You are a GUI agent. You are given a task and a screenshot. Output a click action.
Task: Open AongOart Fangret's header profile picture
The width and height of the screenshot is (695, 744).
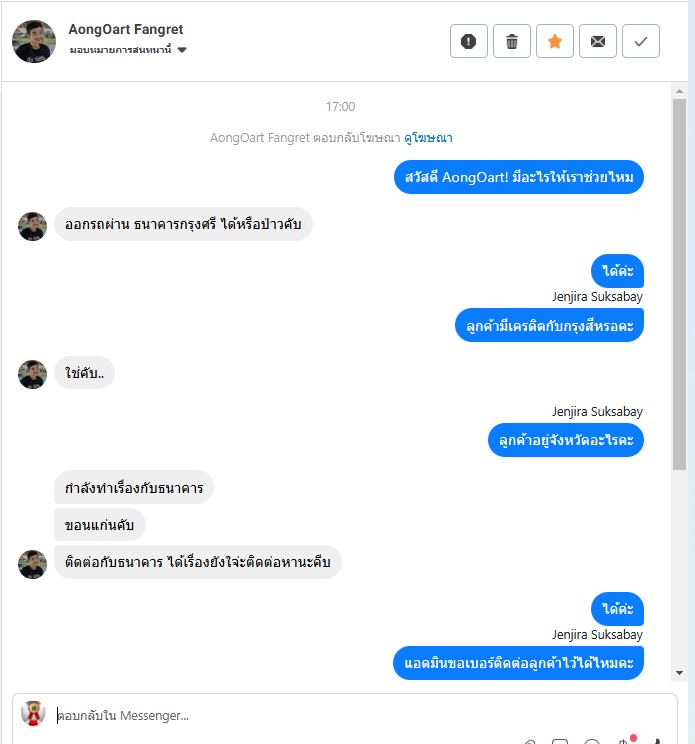coord(34,41)
